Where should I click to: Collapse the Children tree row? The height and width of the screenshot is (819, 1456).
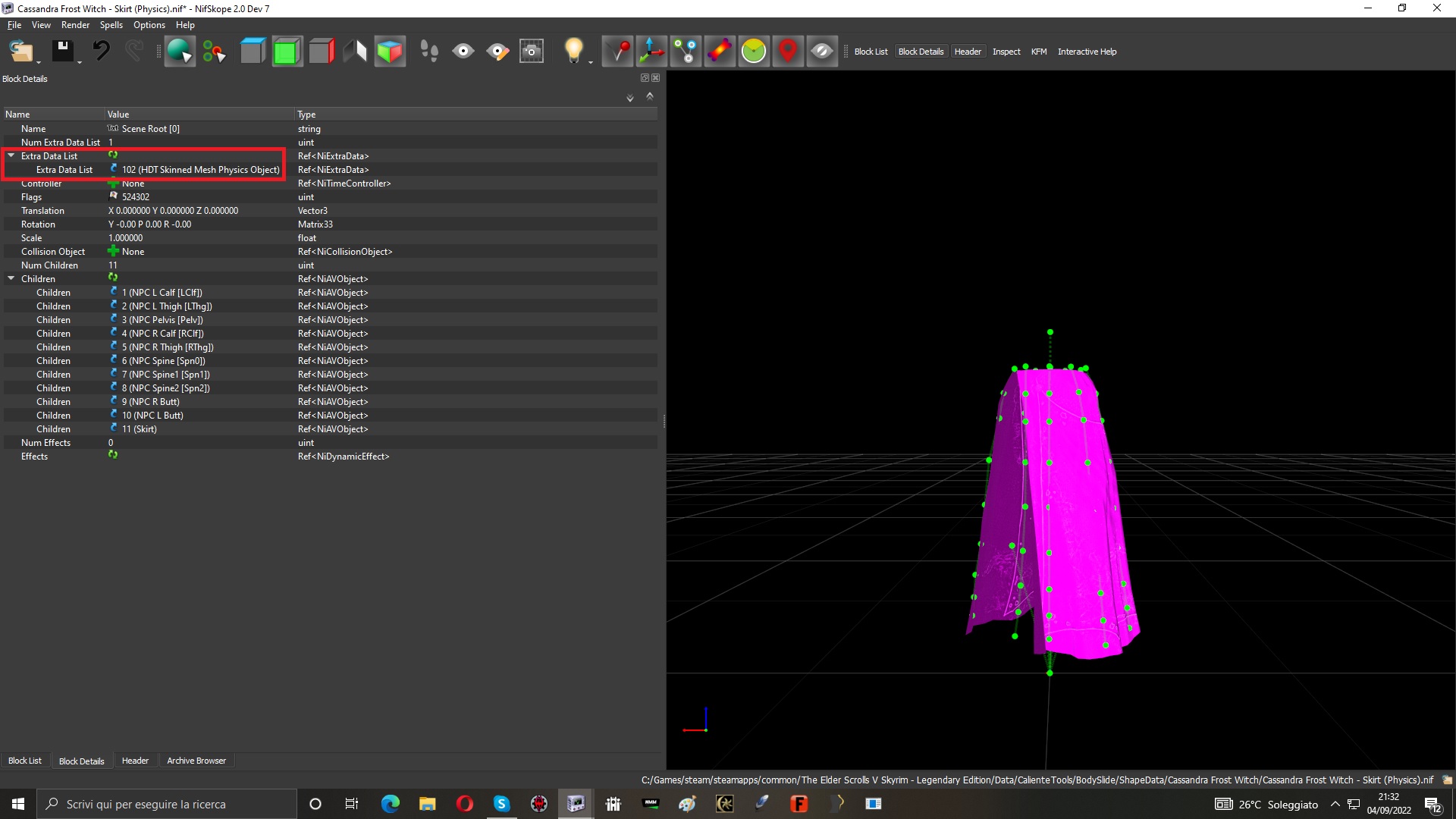pos(11,278)
